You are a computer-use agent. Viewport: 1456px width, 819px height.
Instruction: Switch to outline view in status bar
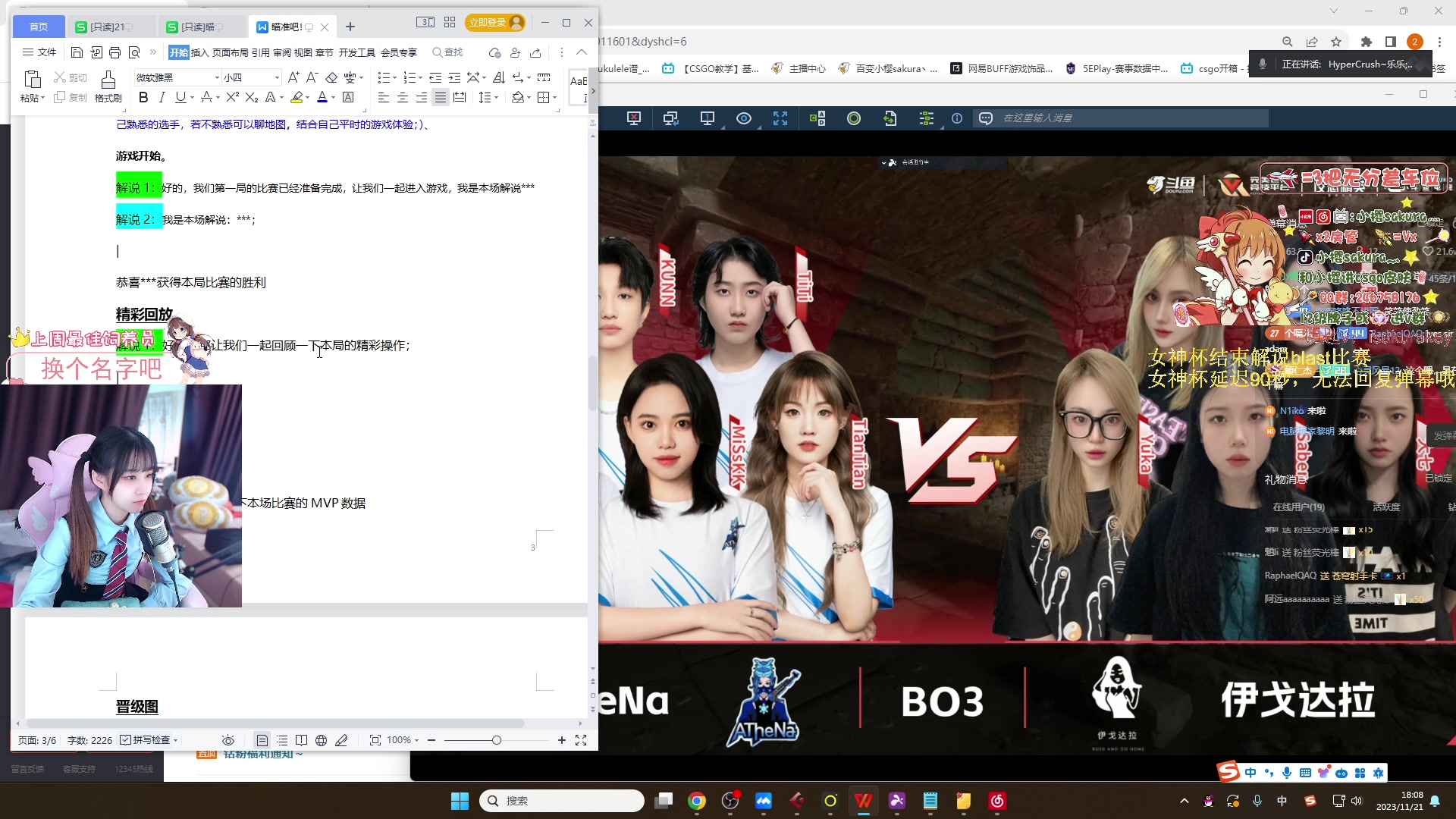(282, 740)
